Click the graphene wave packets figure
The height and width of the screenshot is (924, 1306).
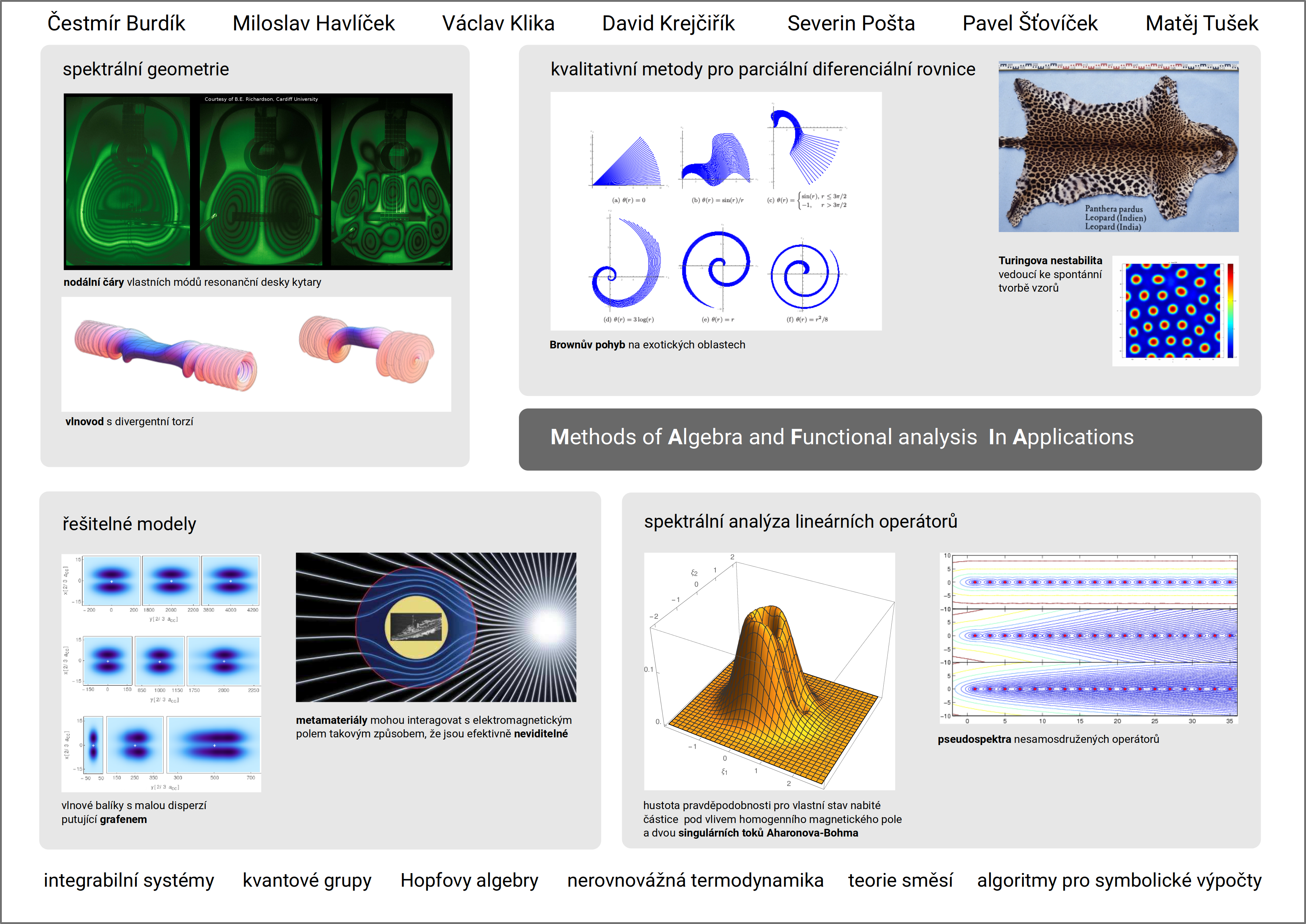[161, 673]
